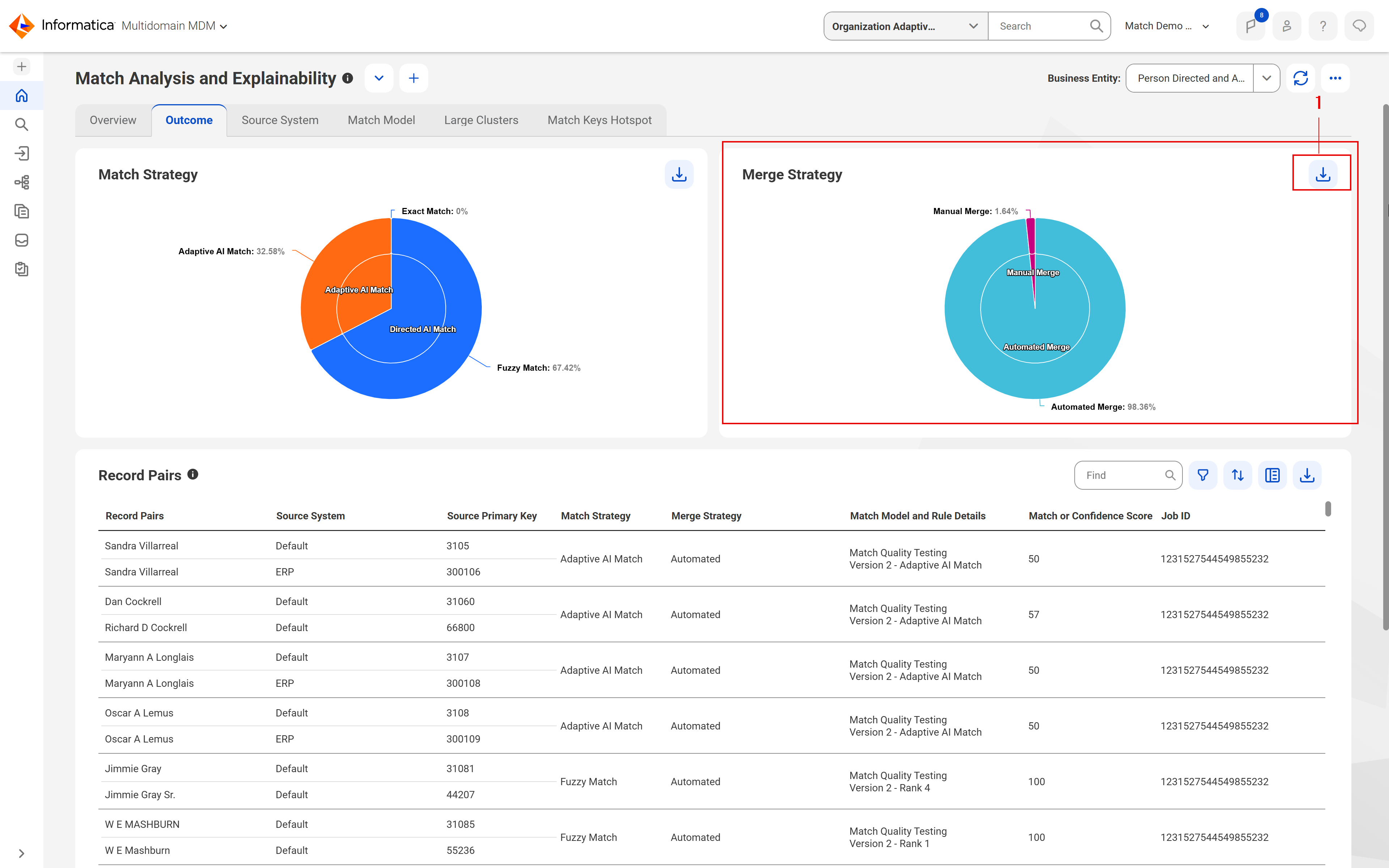The height and width of the screenshot is (868, 1389).
Task: Add a new page with the plus button
Action: [414, 78]
